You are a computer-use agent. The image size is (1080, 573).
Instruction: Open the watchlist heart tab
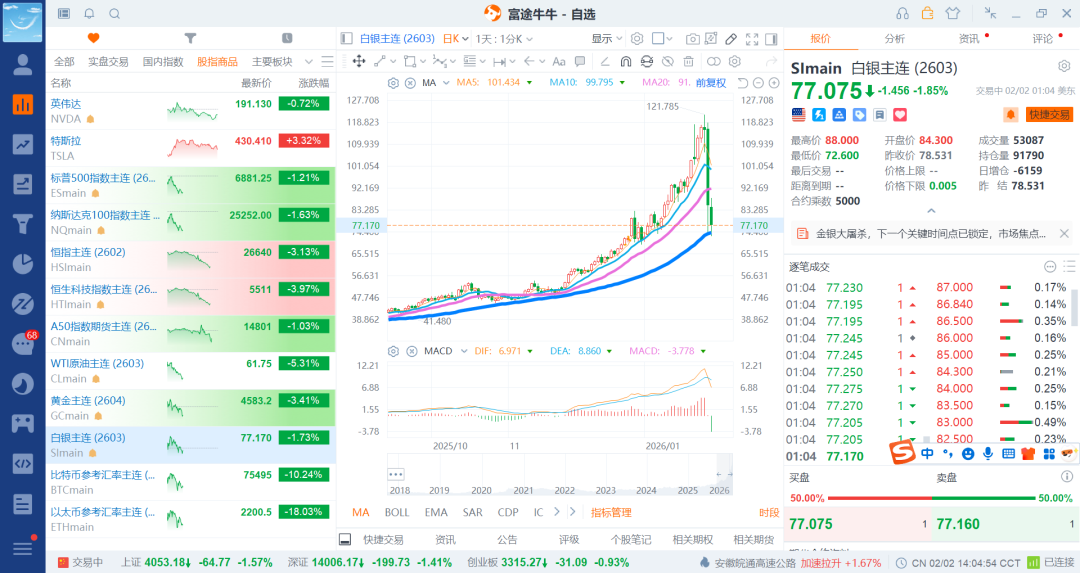[x=94, y=39]
